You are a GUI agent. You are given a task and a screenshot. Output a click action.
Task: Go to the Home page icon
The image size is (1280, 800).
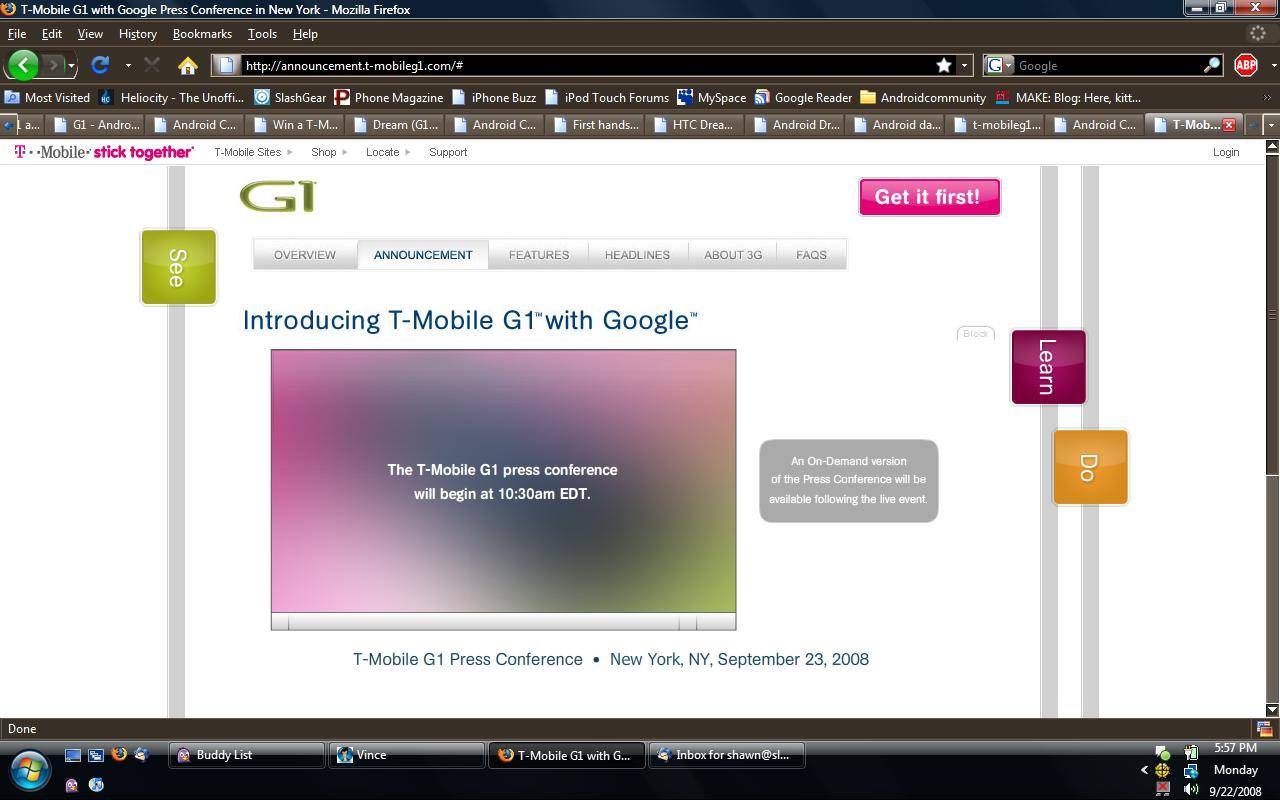[x=187, y=66]
